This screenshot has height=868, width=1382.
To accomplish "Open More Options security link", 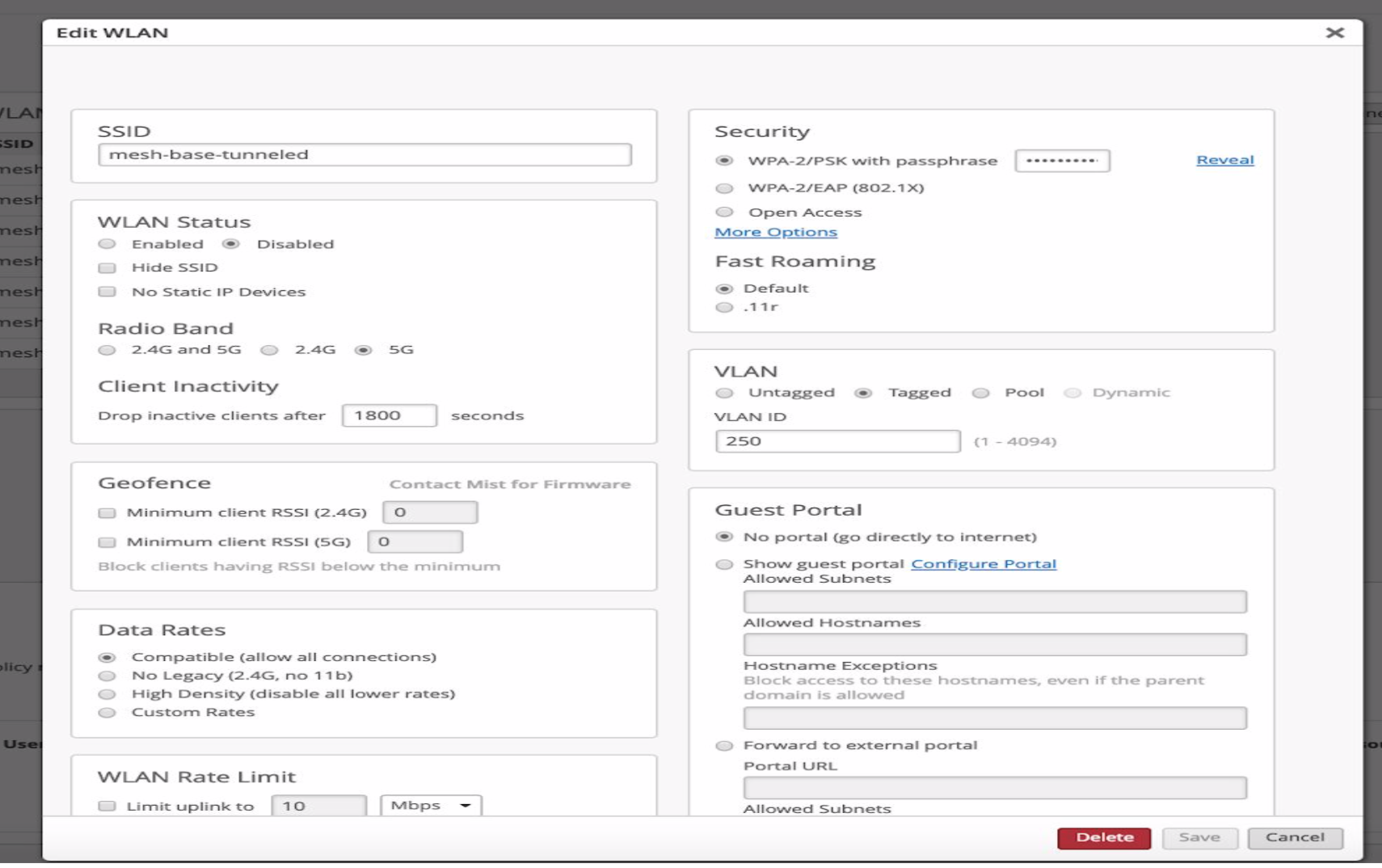I will [775, 232].
